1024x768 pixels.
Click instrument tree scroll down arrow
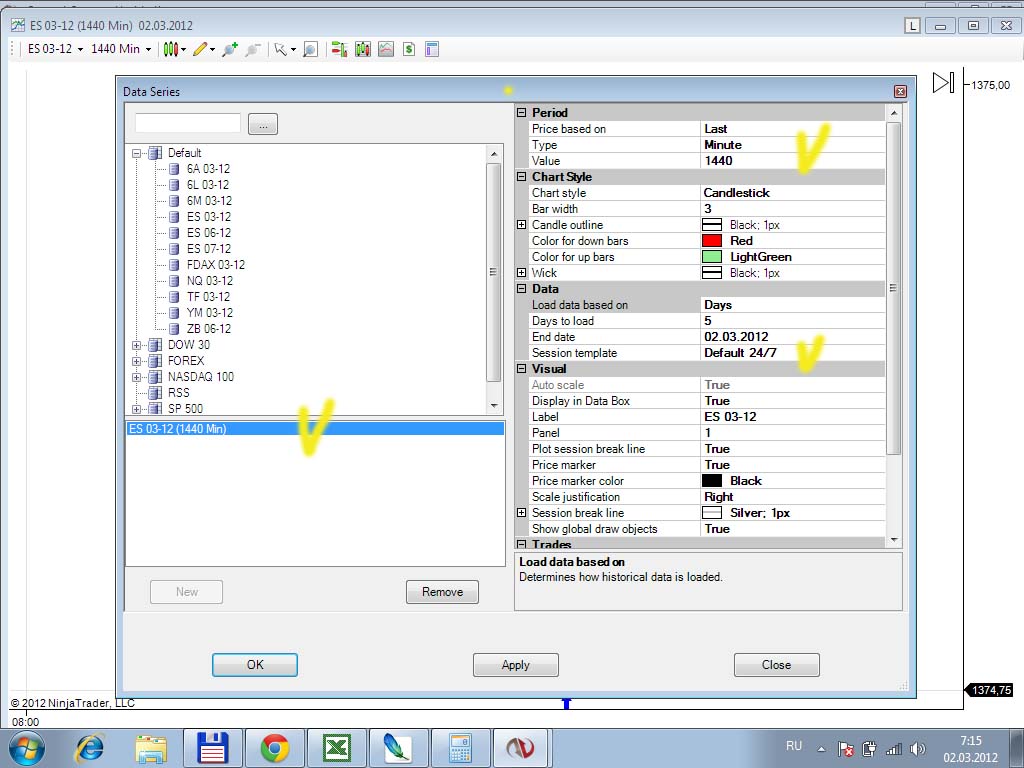coord(494,406)
